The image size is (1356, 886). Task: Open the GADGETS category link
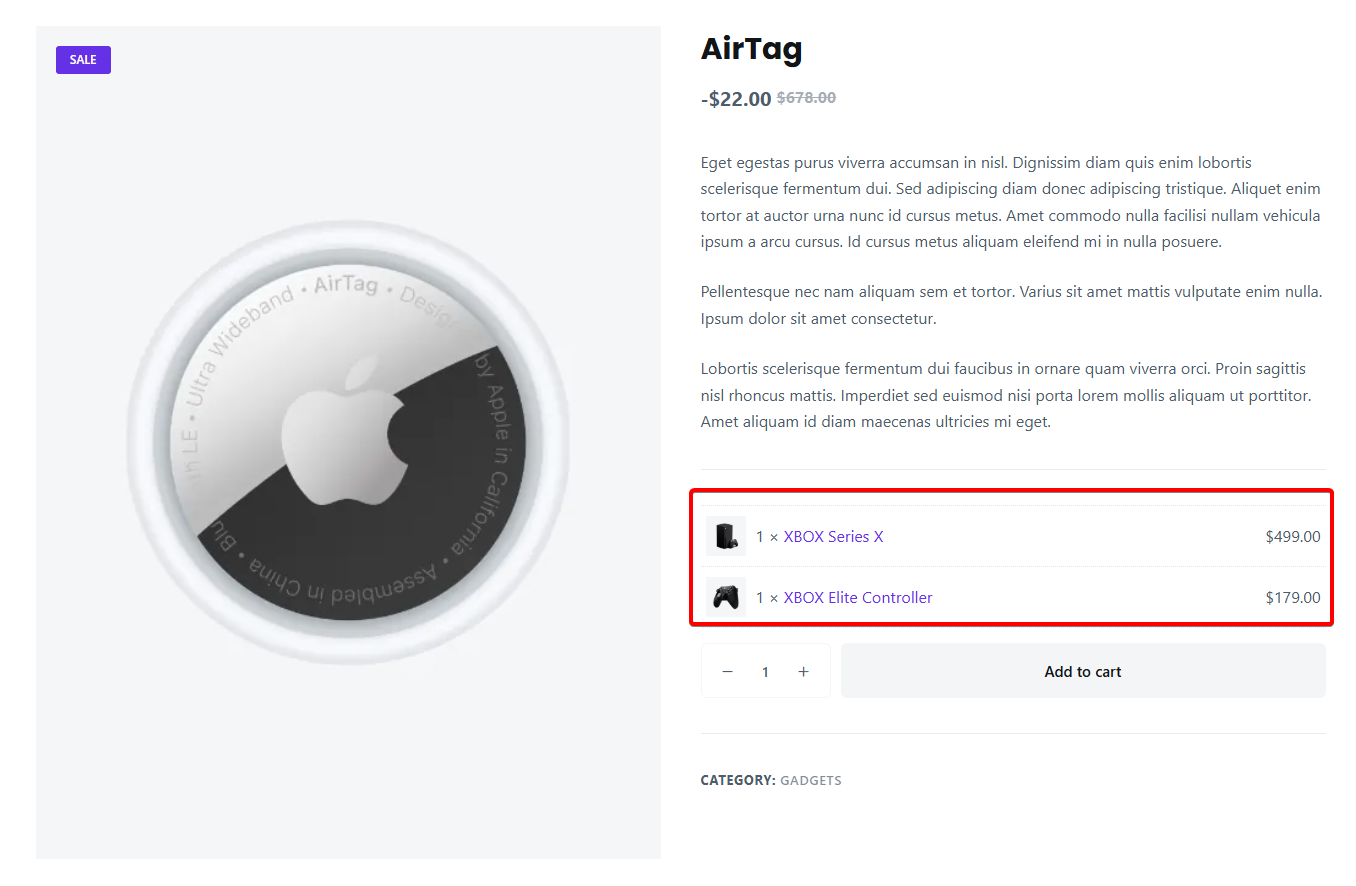(x=810, y=781)
